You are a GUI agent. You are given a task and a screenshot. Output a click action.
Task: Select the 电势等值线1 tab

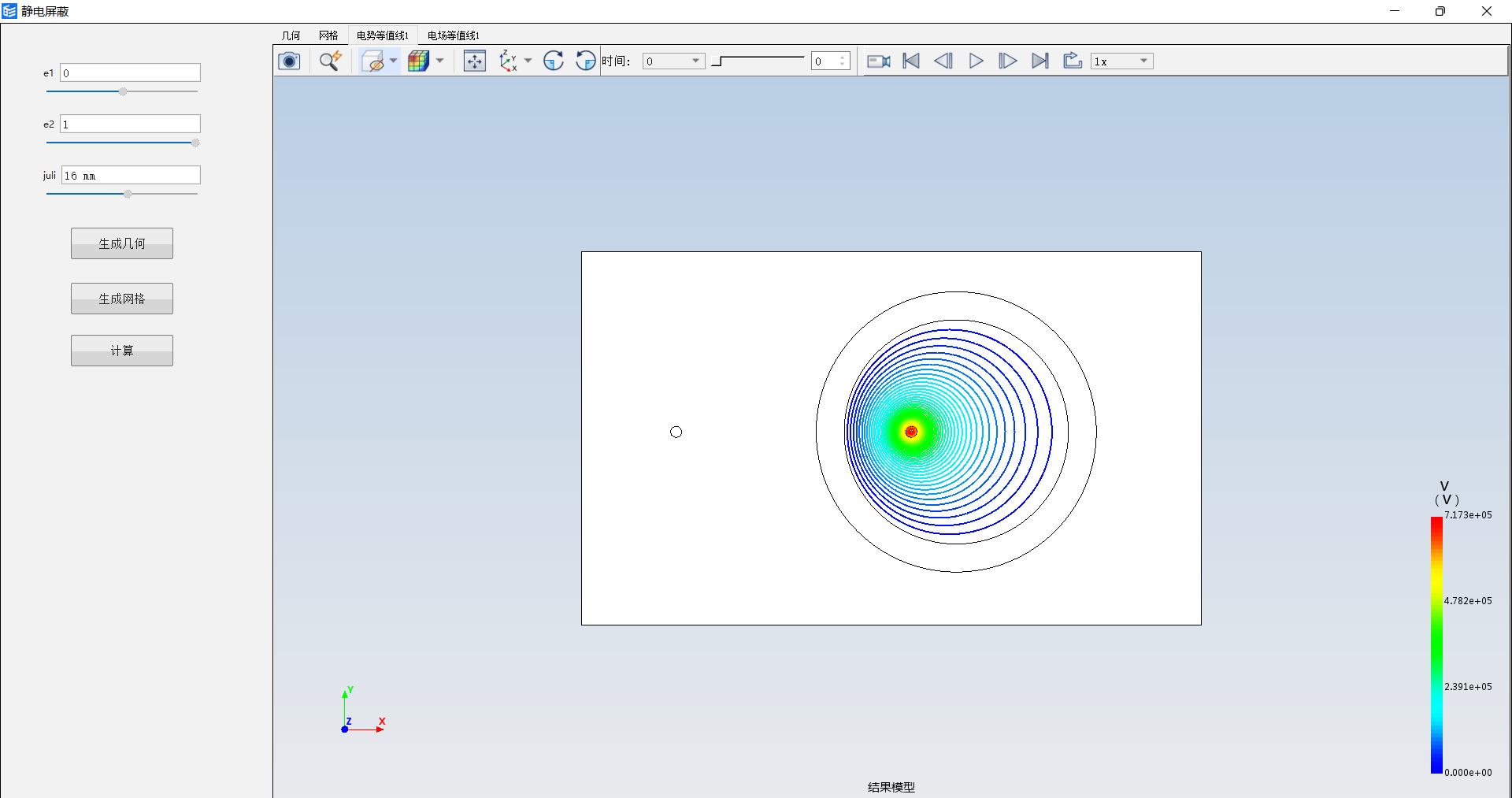tap(382, 35)
